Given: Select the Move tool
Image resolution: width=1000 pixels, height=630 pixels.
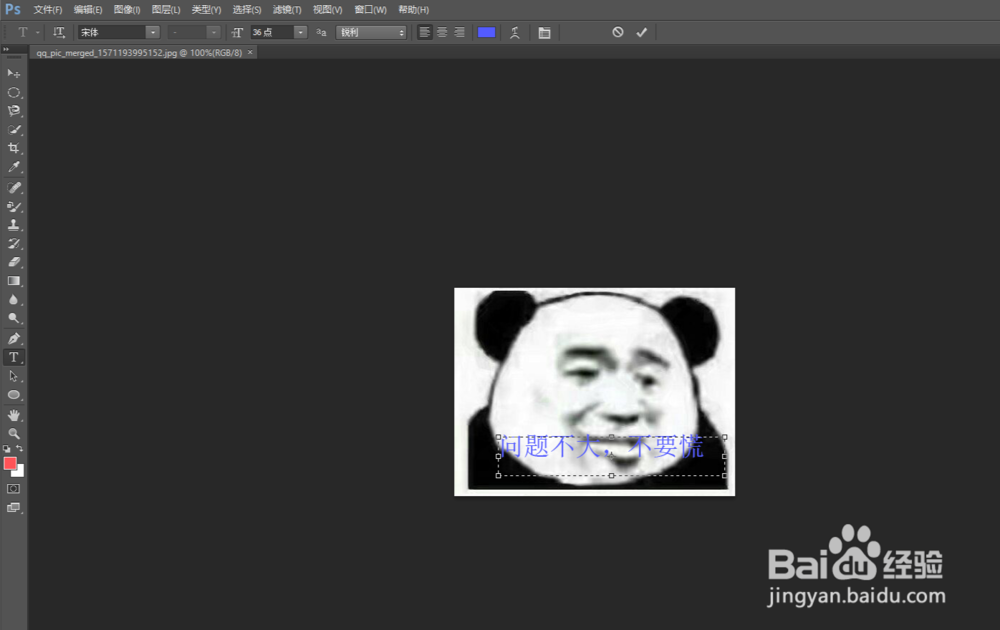Looking at the screenshot, I should tap(13, 73).
